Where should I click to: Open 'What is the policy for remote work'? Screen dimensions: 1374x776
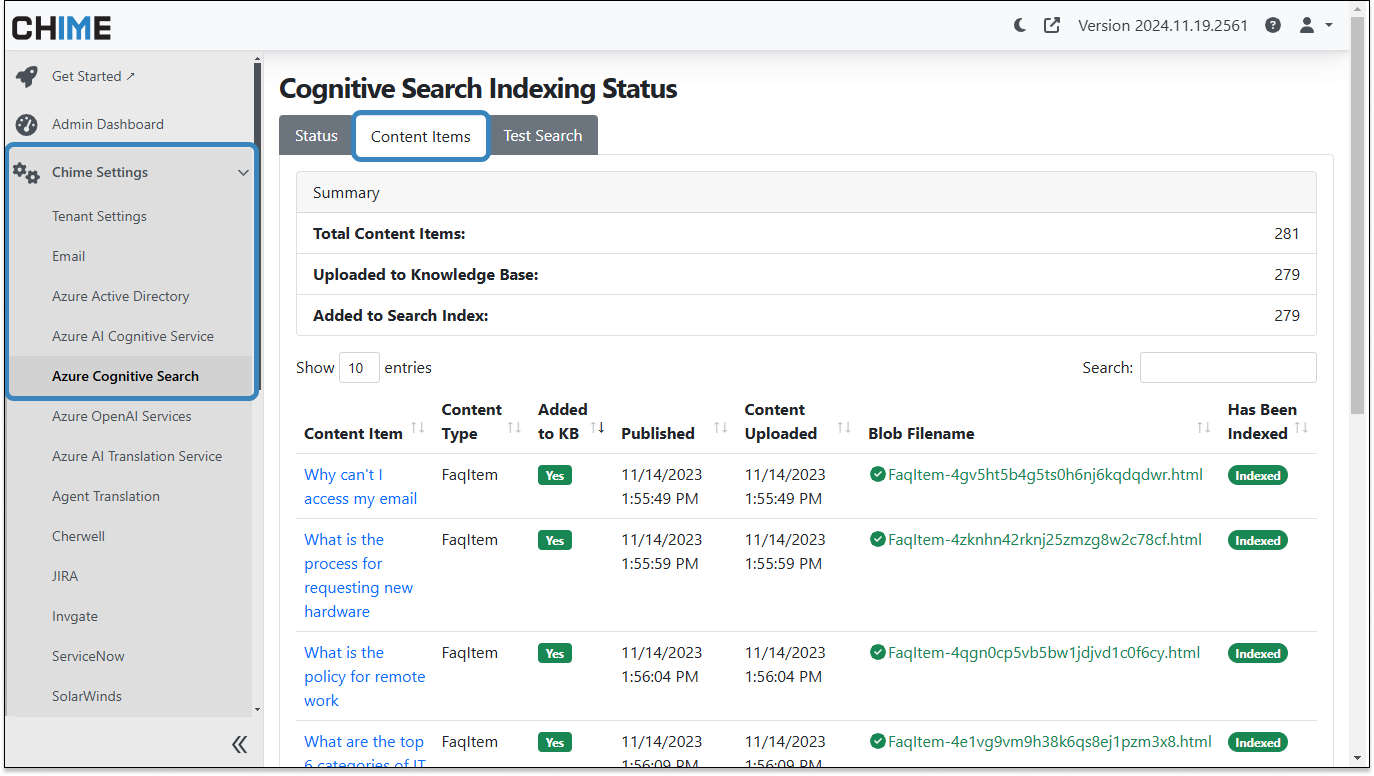(365, 677)
